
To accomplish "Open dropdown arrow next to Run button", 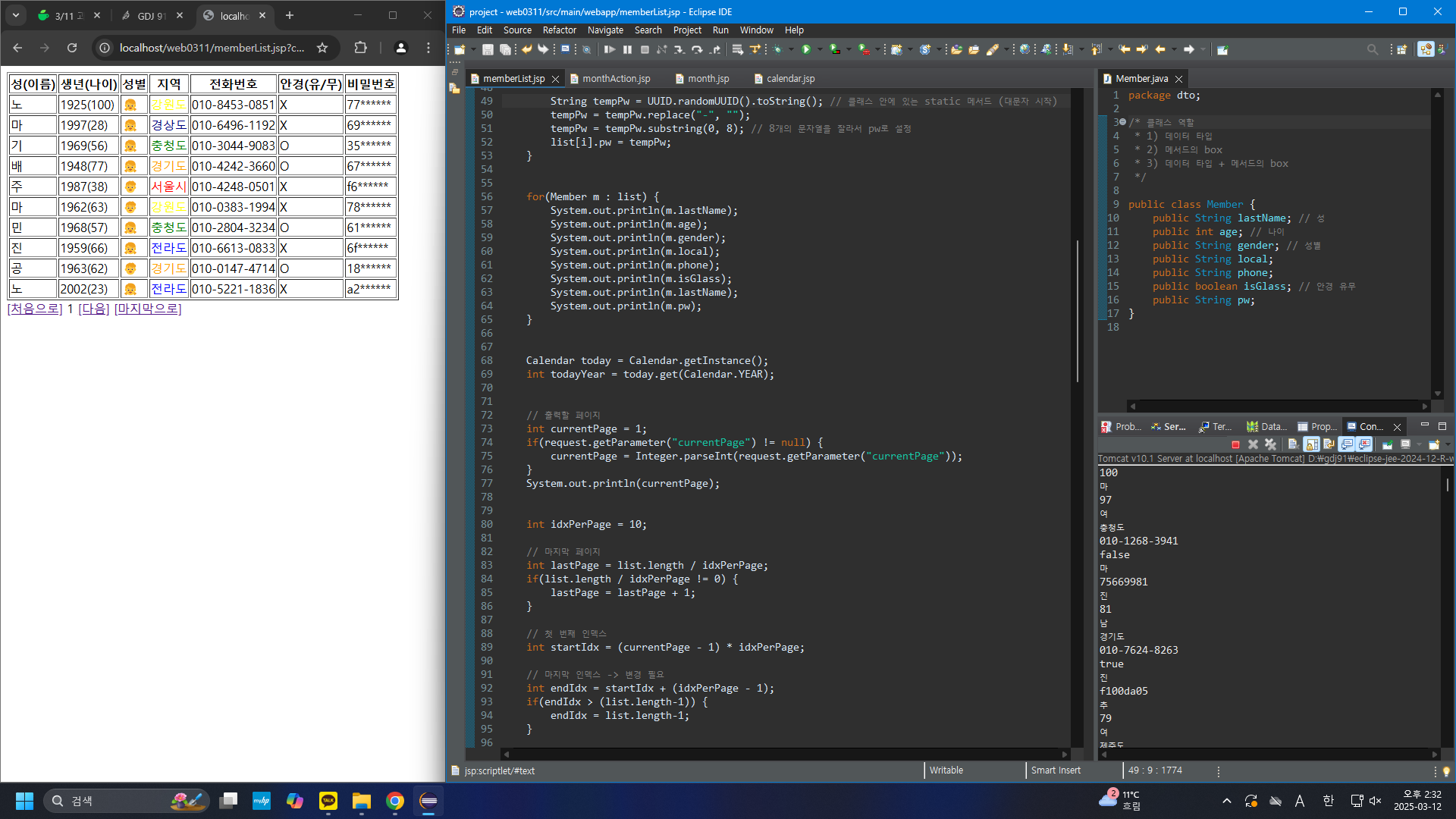I will click(820, 49).
